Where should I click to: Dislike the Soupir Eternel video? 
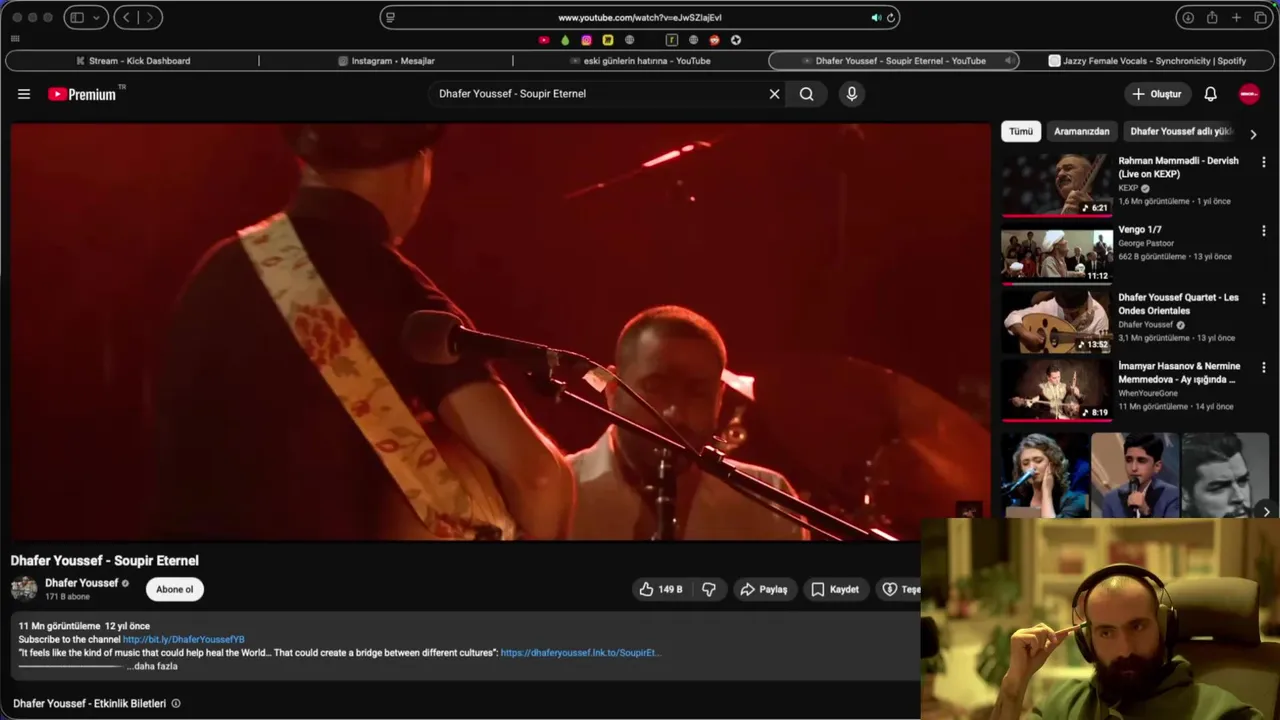[x=709, y=589]
